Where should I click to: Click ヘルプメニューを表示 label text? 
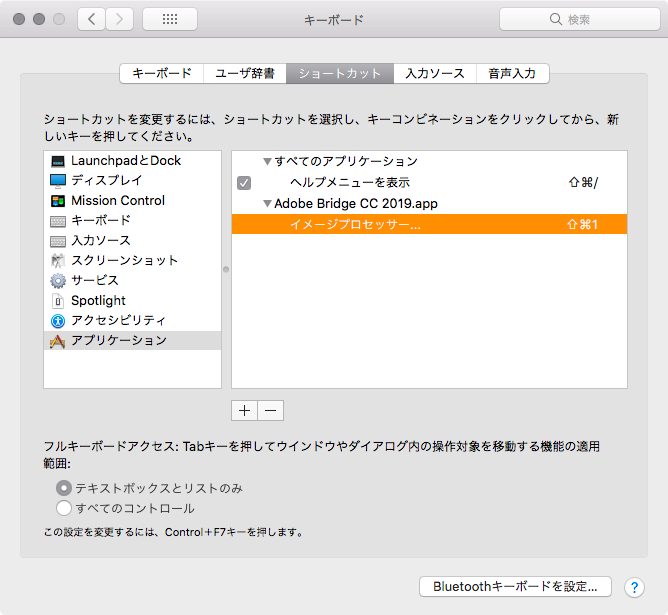click(x=350, y=183)
